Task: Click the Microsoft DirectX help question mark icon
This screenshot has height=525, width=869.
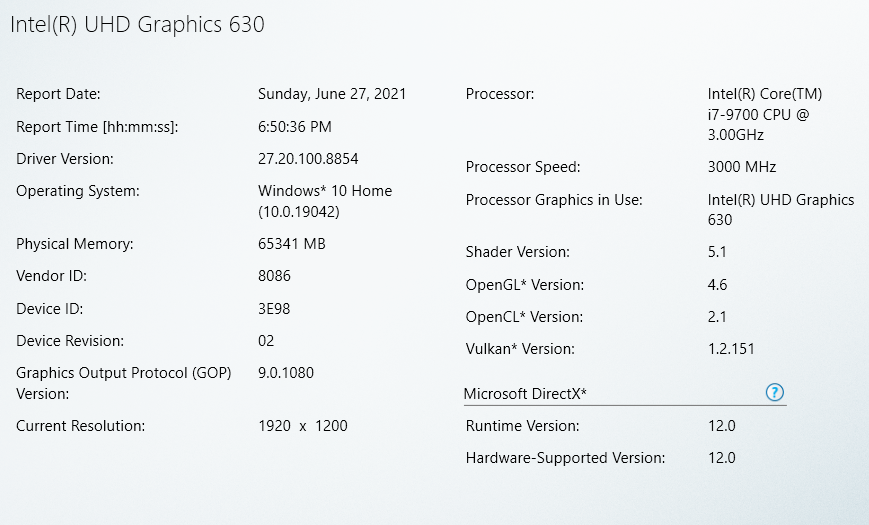Action: pyautogui.click(x=774, y=393)
